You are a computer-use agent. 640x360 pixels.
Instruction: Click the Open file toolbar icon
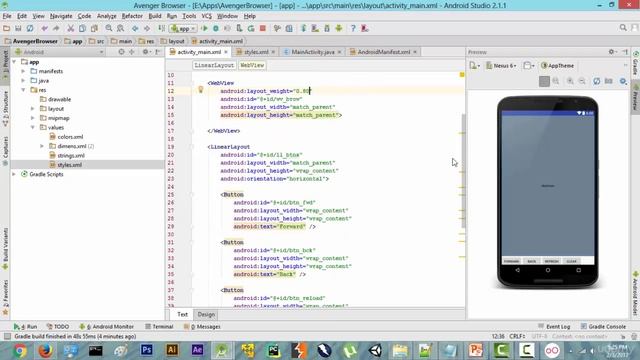coord(6,28)
